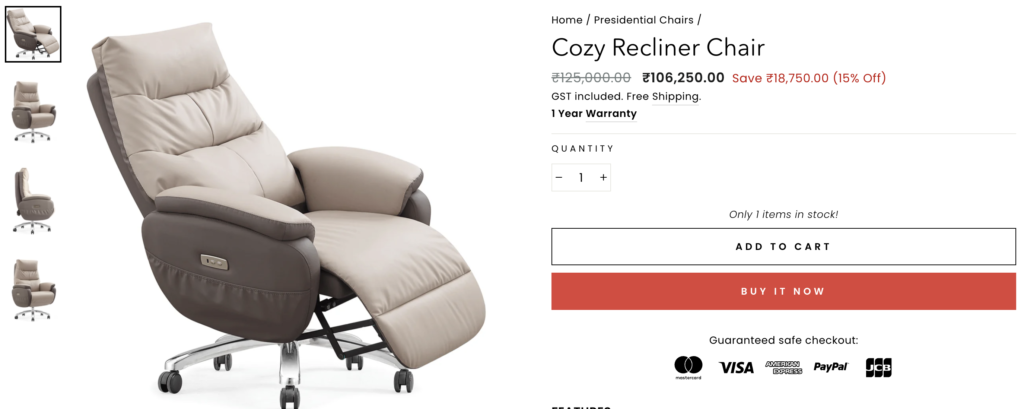
Task: Select the fourth chair thumbnail
Action: [x=33, y=289]
